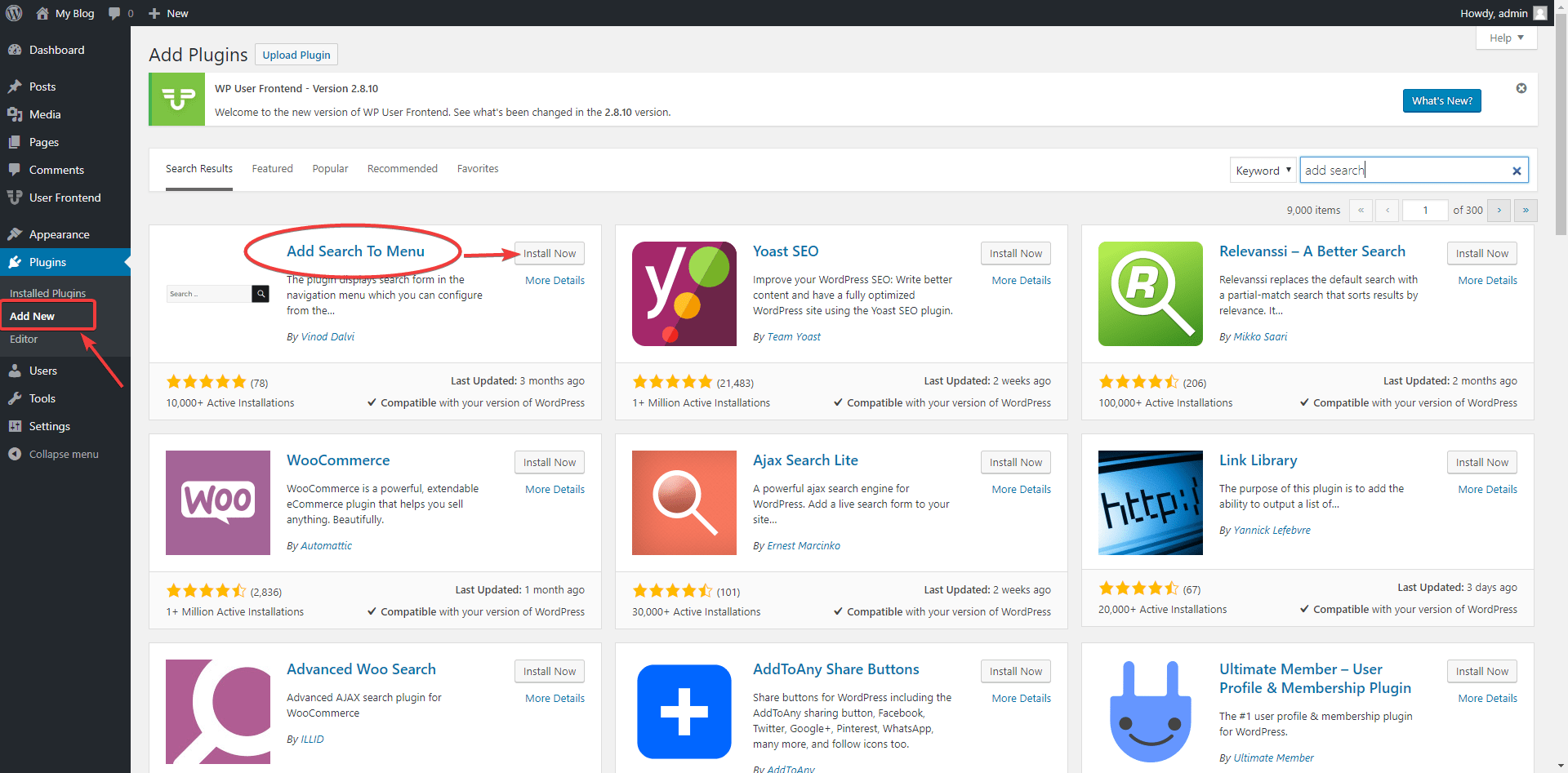Viewport: 1568px width, 773px height.
Task: Install Advanced Woo Search plugin
Action: pos(550,671)
